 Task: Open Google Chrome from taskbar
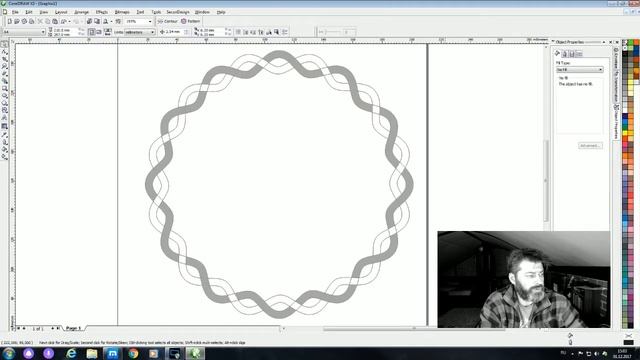[x=133, y=353]
